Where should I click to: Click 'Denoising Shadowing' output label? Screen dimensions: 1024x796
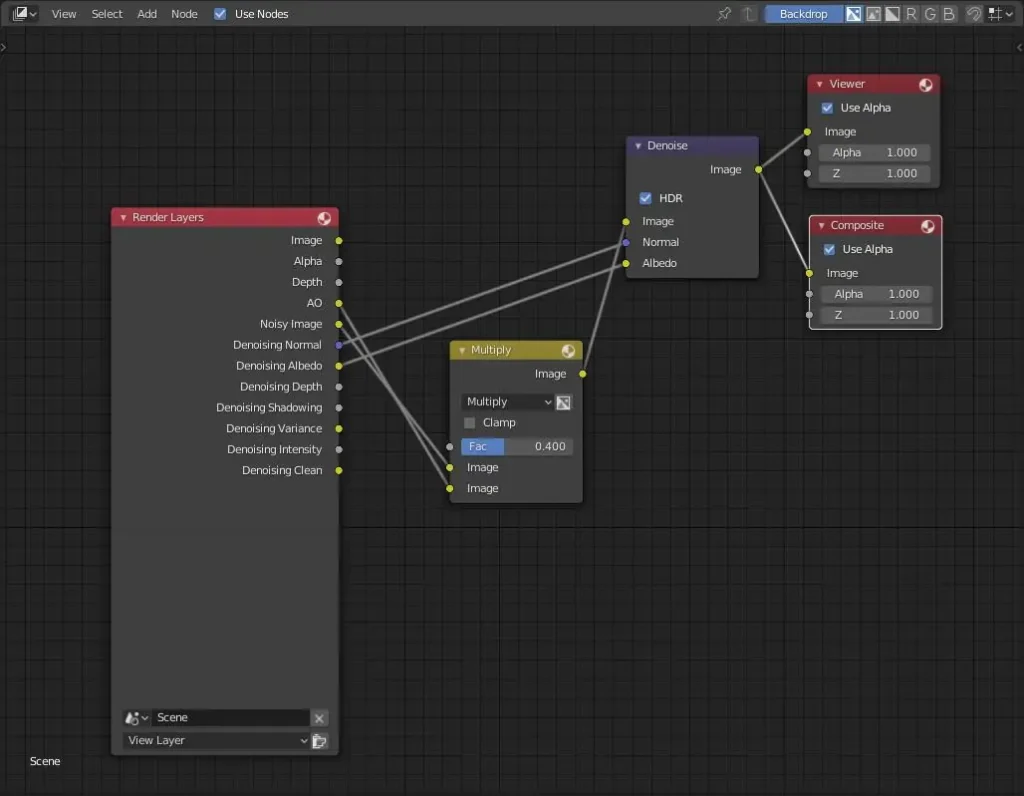tap(269, 408)
